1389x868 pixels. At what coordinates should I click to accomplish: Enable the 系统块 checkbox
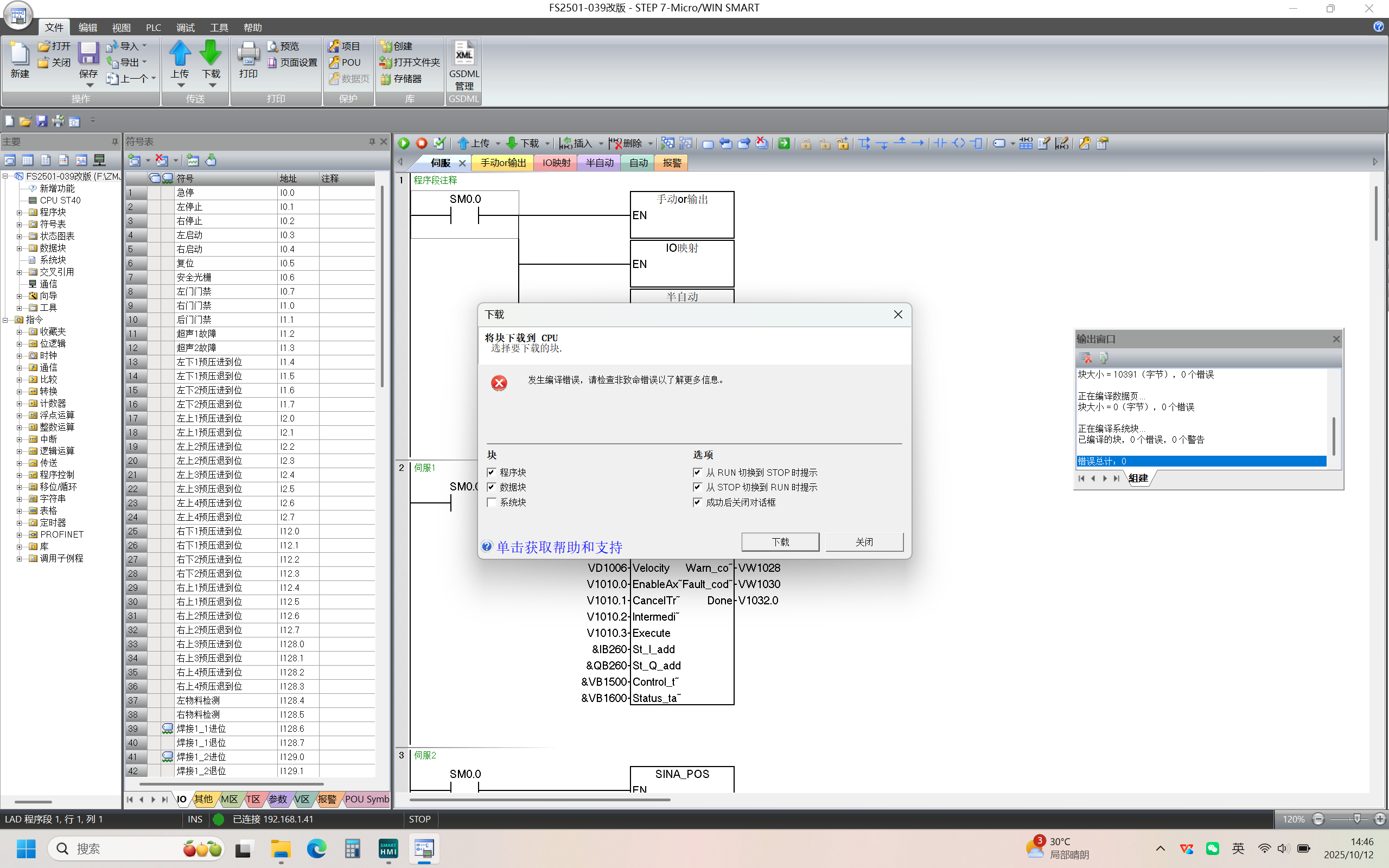coord(492,502)
